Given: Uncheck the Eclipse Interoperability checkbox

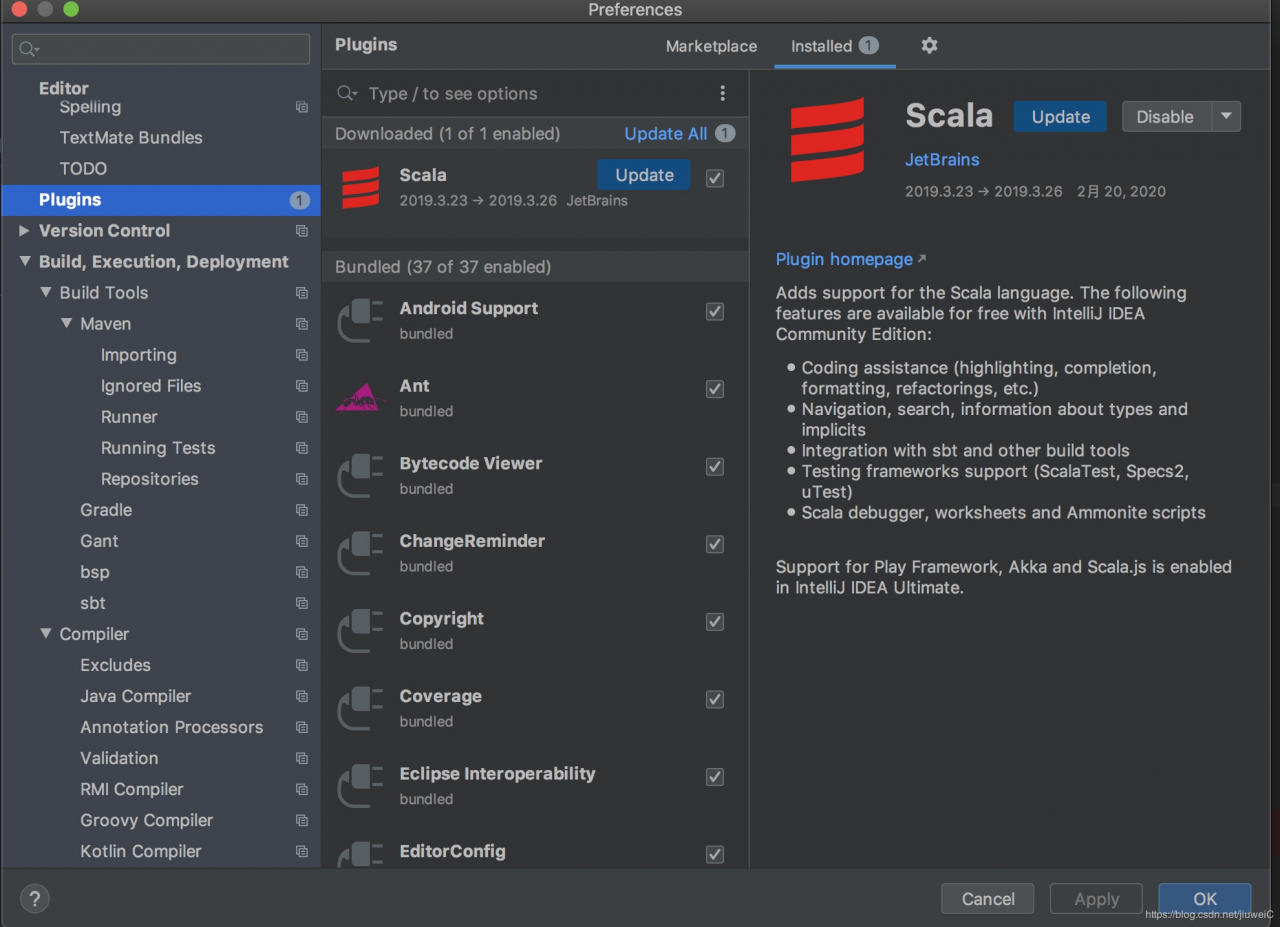Looking at the screenshot, I should click(715, 776).
